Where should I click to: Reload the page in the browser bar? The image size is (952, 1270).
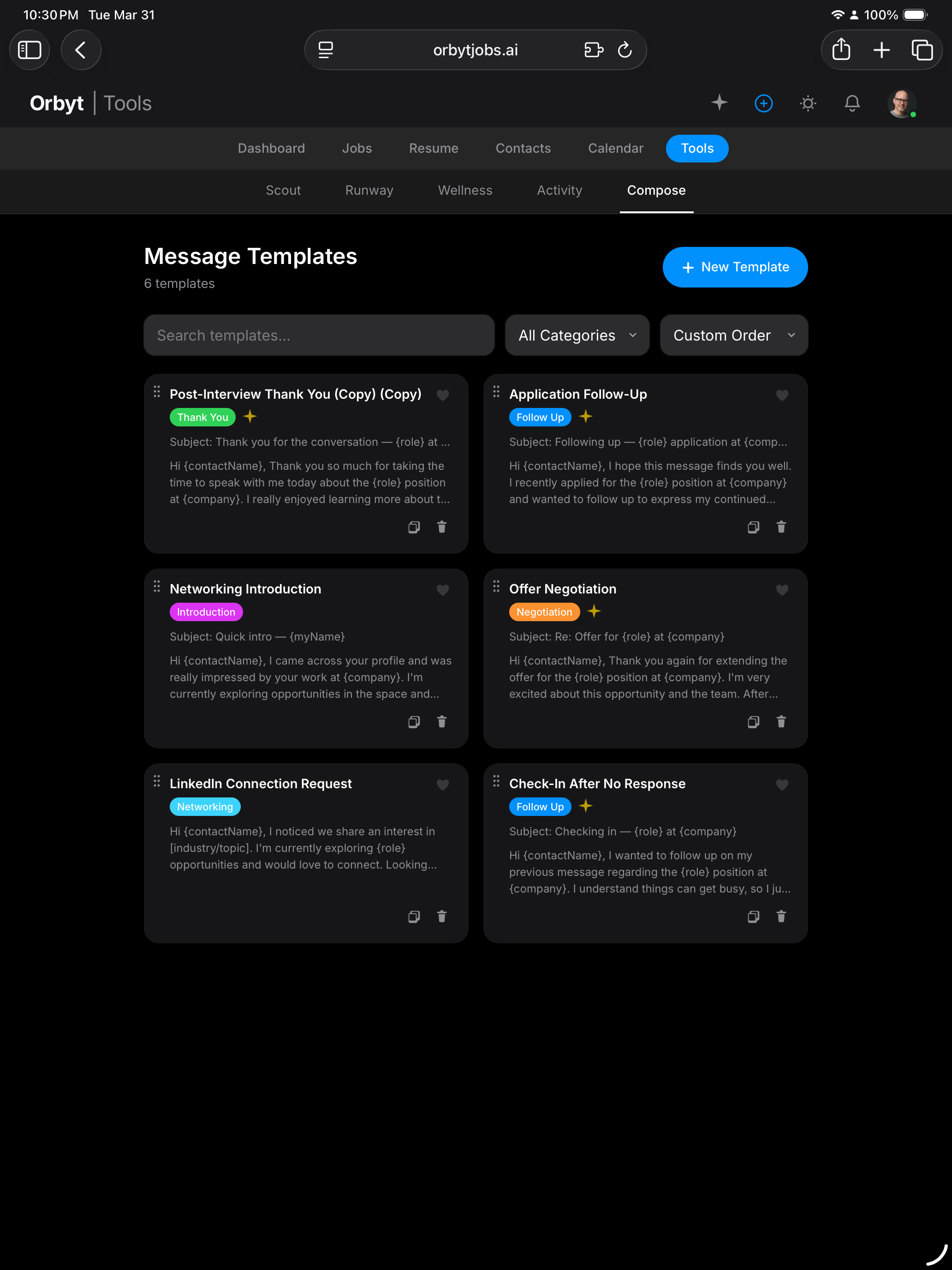625,50
